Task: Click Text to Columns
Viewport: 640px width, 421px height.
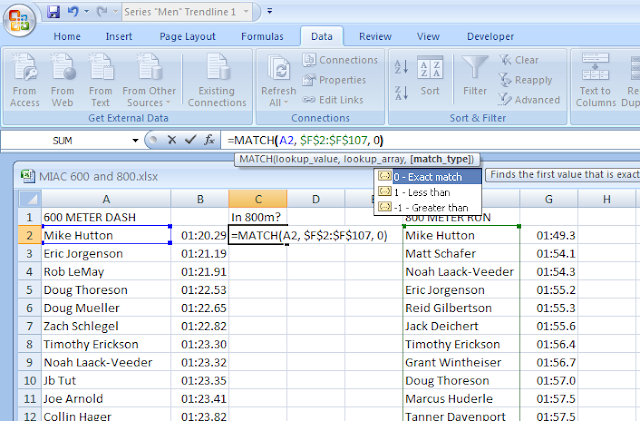Action: pyautogui.click(x=596, y=80)
